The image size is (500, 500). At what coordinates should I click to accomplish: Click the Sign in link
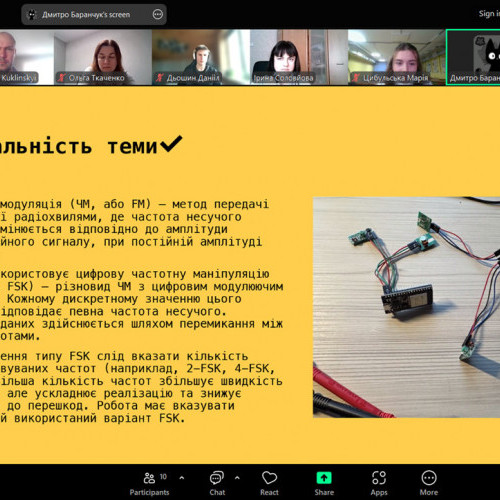click(x=489, y=14)
